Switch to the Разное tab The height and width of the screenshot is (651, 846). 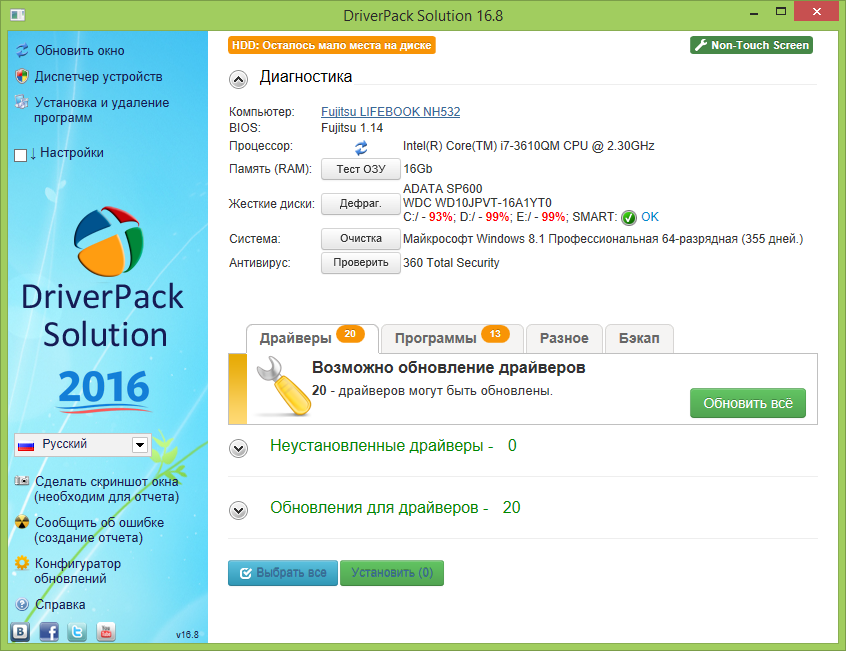pyautogui.click(x=564, y=338)
